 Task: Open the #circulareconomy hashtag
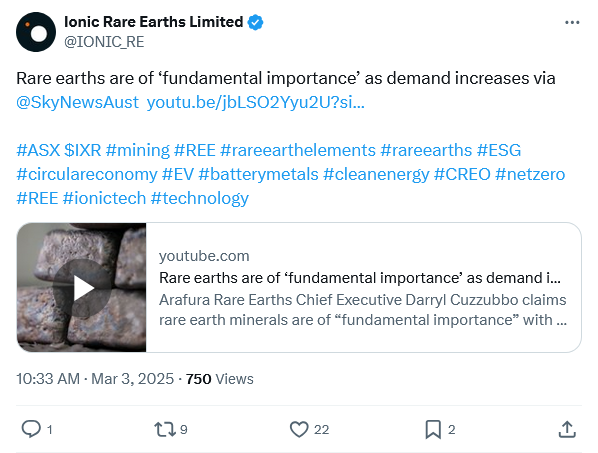point(87,174)
